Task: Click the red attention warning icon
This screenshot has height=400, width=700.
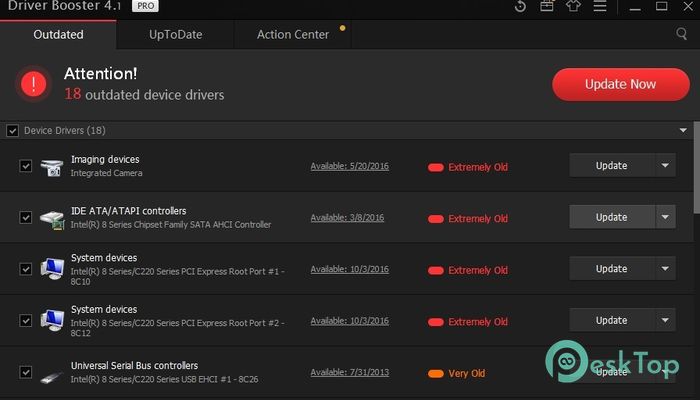Action: pos(33,84)
